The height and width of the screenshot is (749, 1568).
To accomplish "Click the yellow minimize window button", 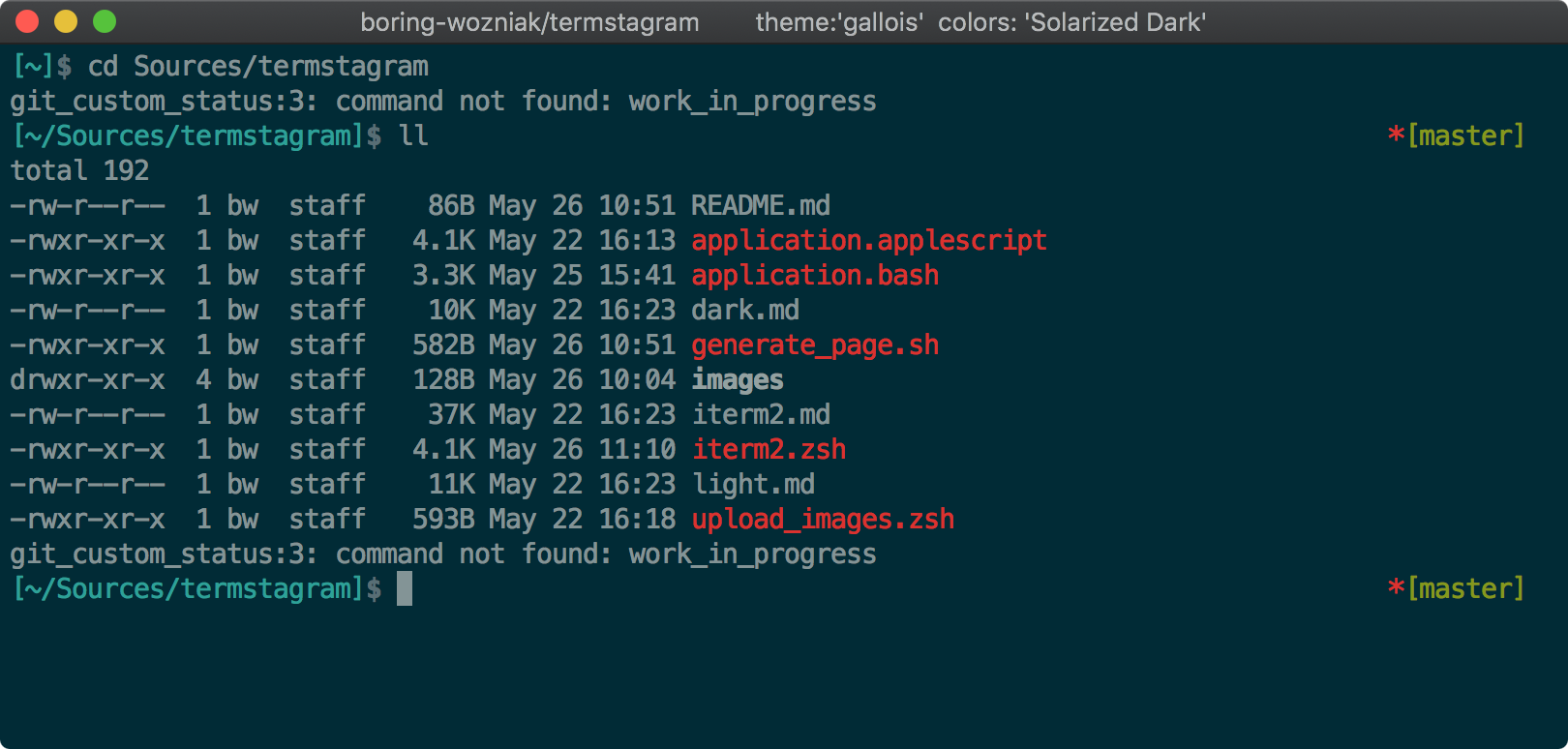I will (66, 21).
